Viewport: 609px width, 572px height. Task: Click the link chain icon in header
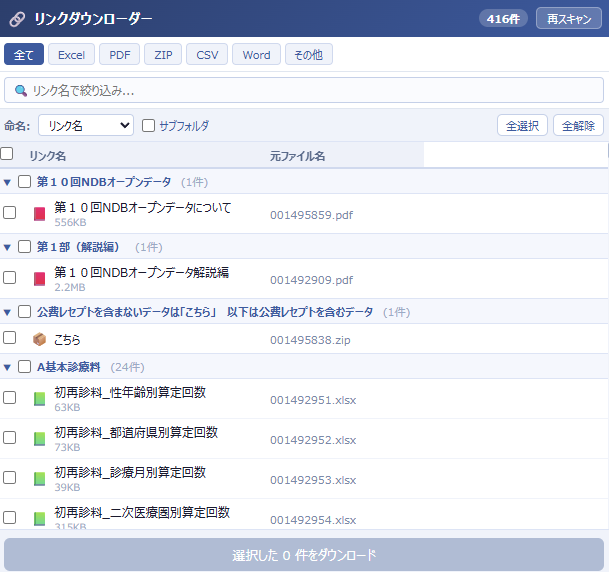coord(17,19)
